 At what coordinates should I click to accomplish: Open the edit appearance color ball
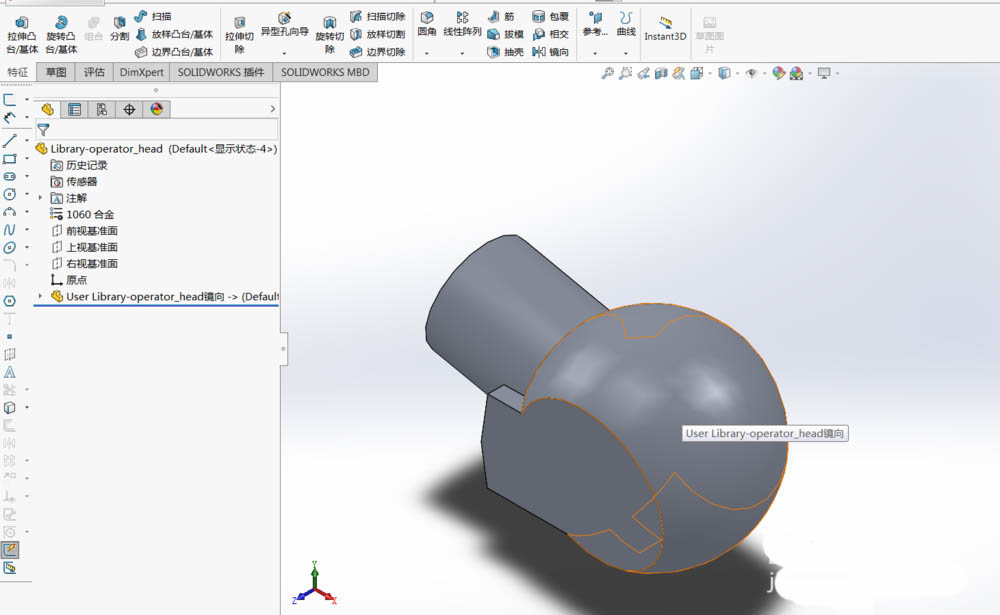click(x=779, y=73)
